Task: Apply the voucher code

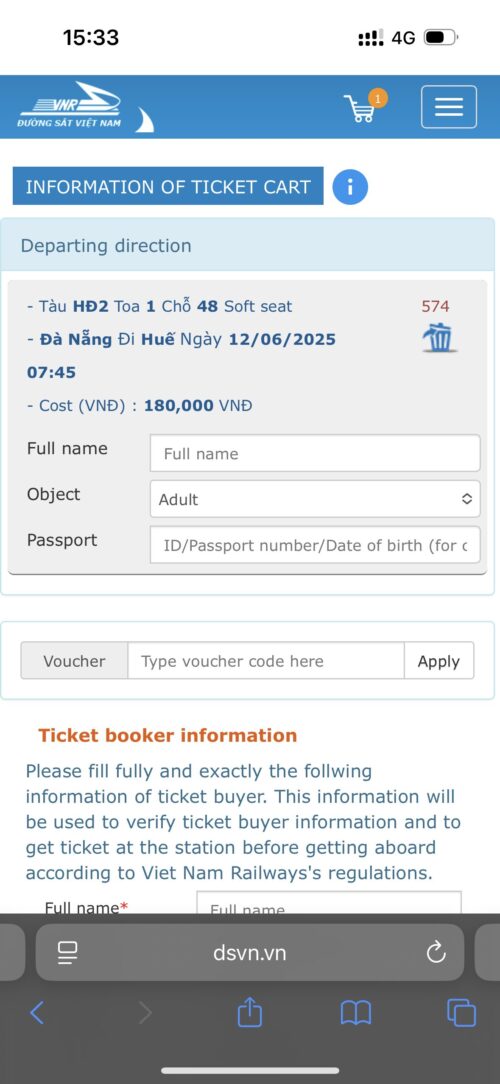Action: click(x=439, y=661)
